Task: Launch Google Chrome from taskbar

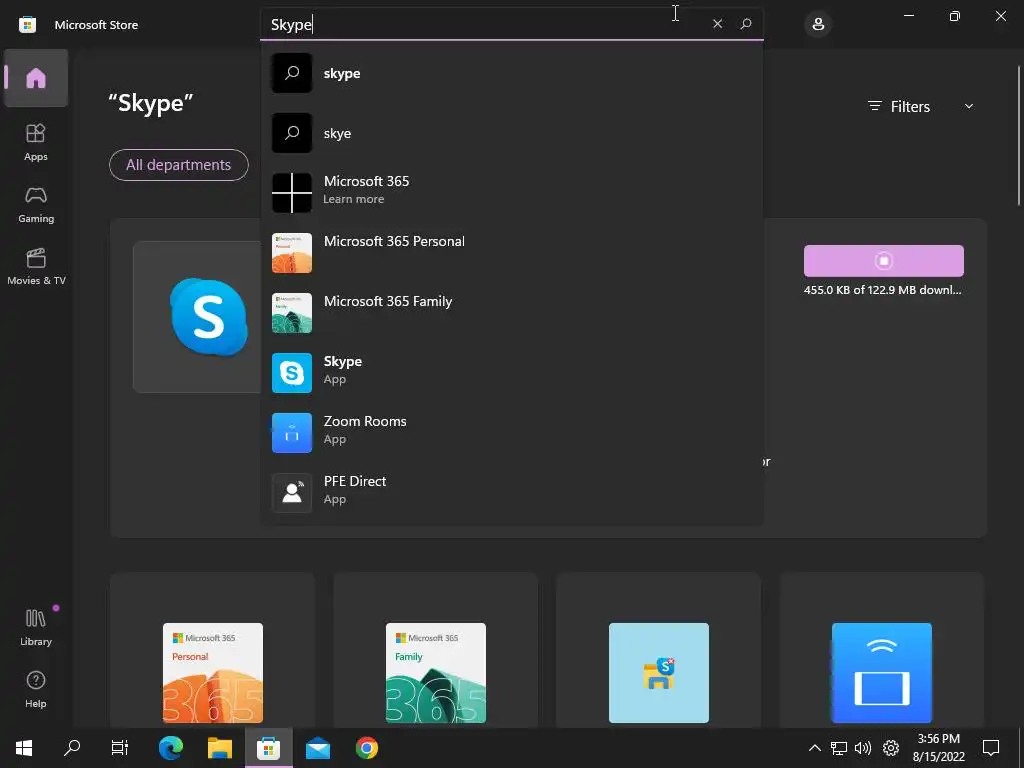Action: (x=367, y=748)
